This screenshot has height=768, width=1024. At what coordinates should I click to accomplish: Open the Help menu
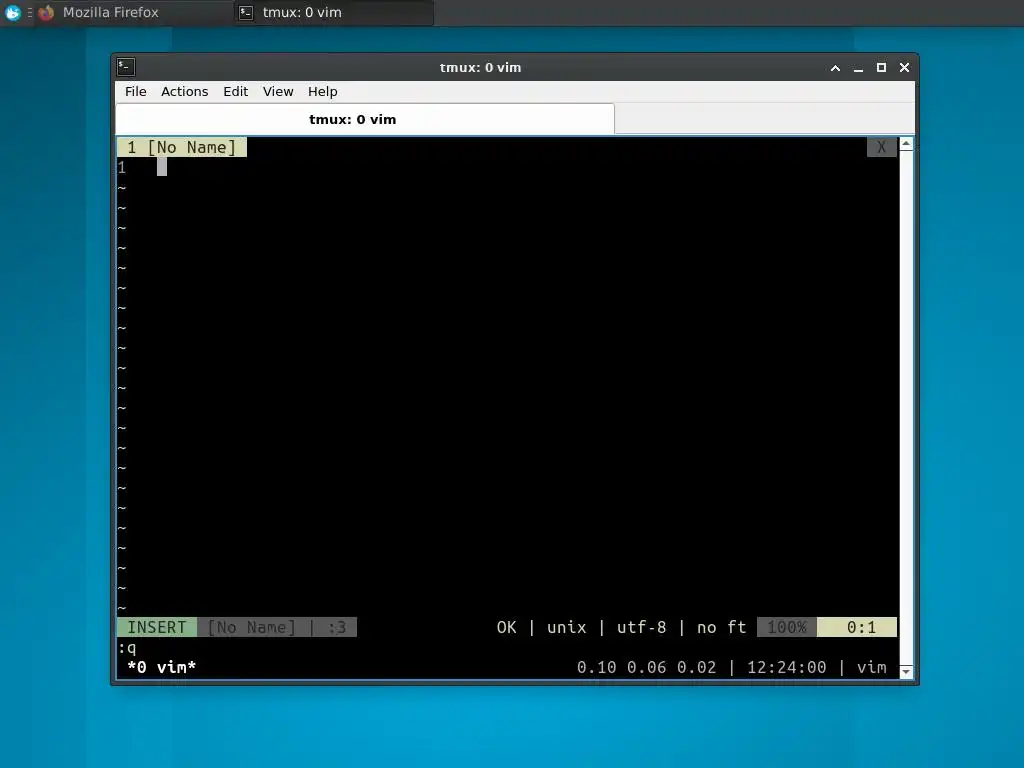[x=323, y=91]
